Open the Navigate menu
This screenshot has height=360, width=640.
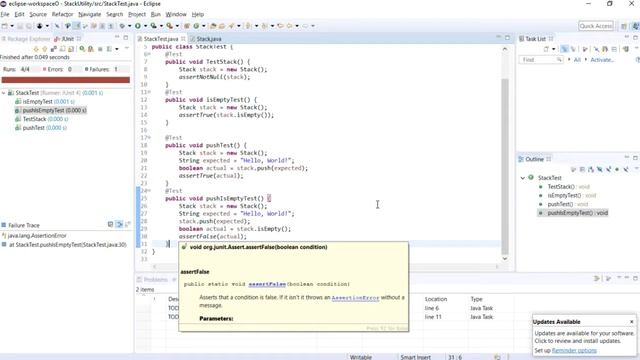click(x=89, y=14)
